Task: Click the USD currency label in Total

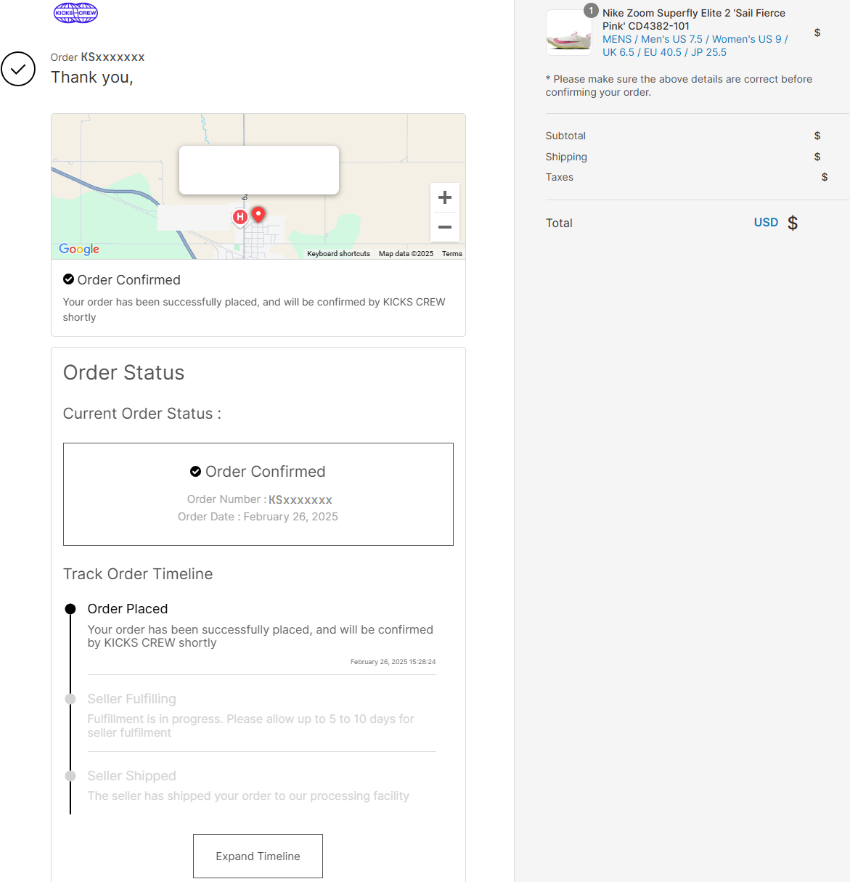Action: 766,222
